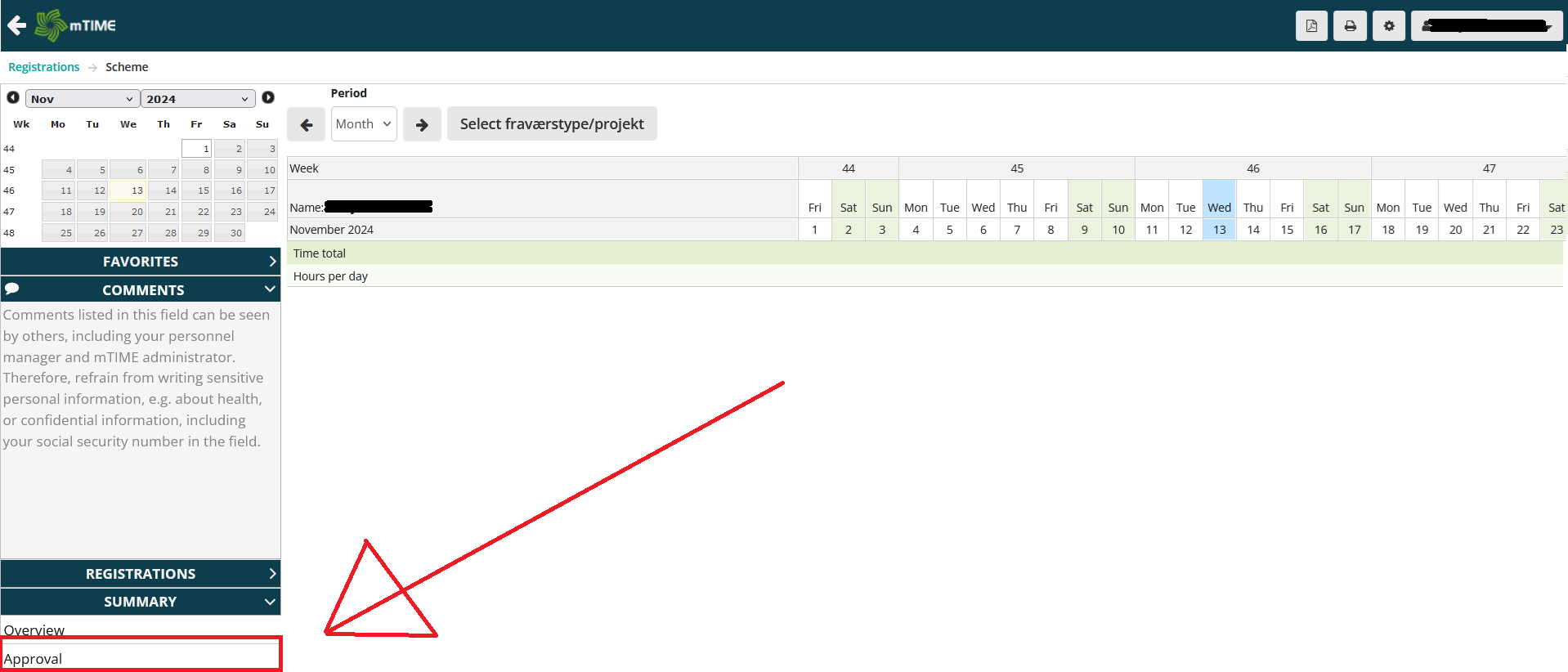Viewport: 1568px width, 672px height.
Task: Expand the FAVORITES panel
Action: (141, 262)
